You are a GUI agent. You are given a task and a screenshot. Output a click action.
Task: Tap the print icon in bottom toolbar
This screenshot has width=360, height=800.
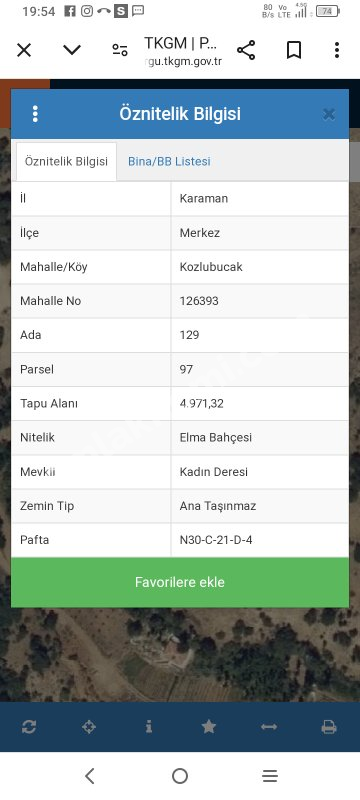pyautogui.click(x=329, y=727)
